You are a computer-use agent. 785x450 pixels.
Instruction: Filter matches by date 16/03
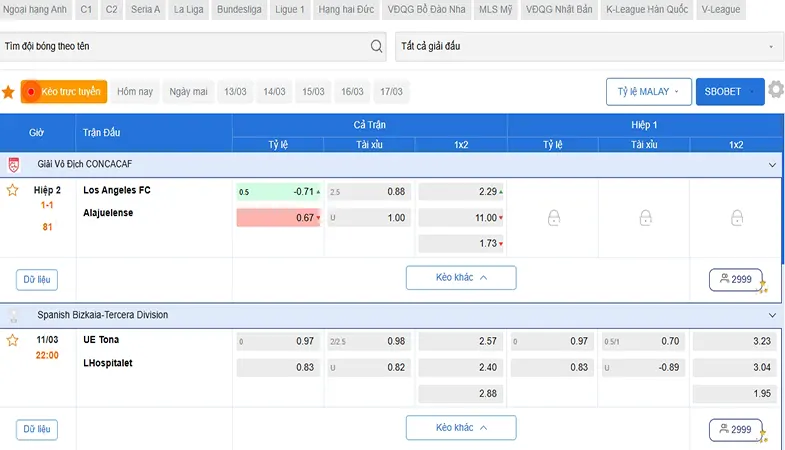(x=352, y=92)
